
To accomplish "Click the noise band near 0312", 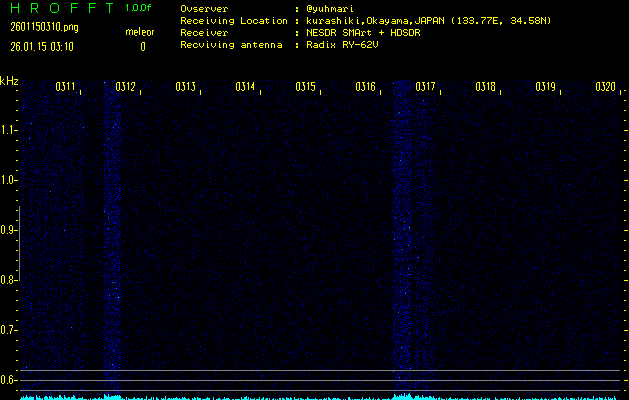I will click(x=112, y=237).
